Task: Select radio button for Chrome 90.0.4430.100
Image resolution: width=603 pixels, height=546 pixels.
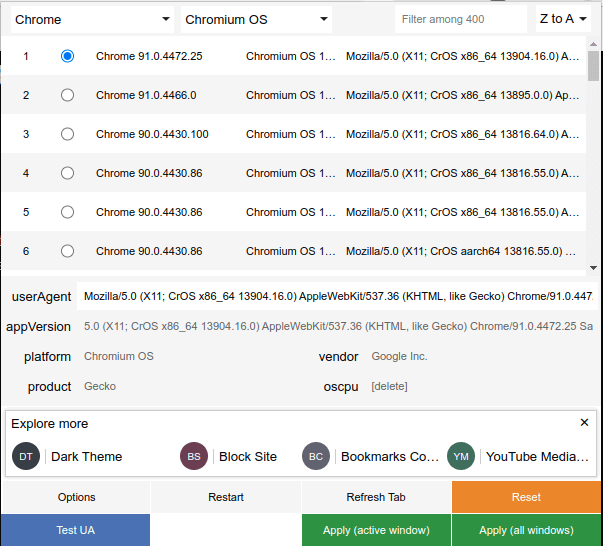Action: 67,134
